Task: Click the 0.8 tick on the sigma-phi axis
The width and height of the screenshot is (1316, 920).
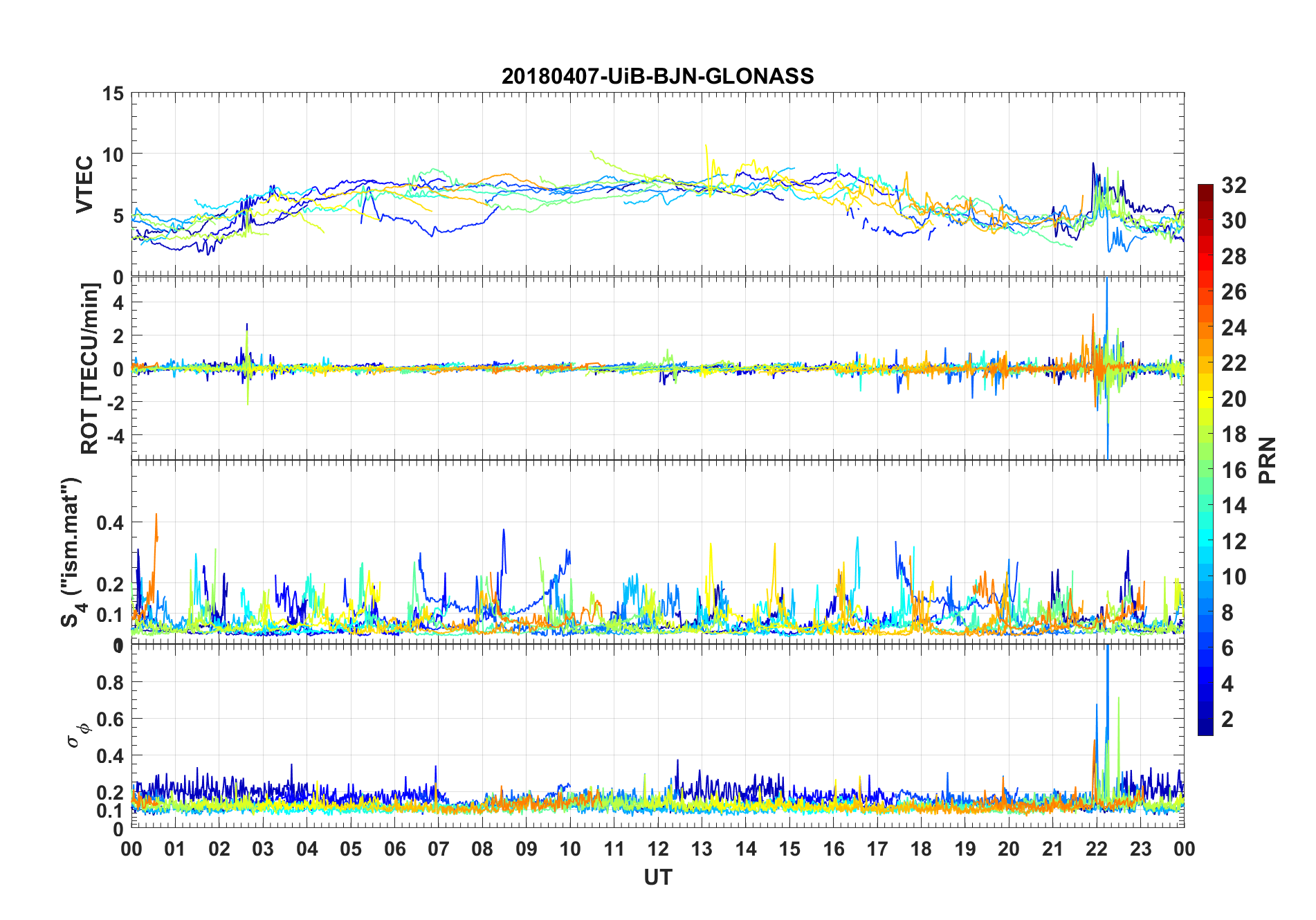Action: (x=110, y=682)
